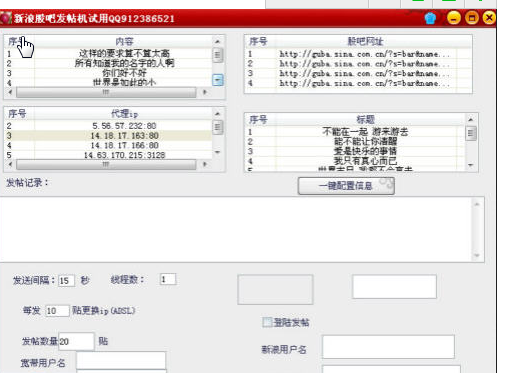The width and height of the screenshot is (506, 373).
Task: Click down arrow of content list scrollbar
Action: click(x=218, y=80)
